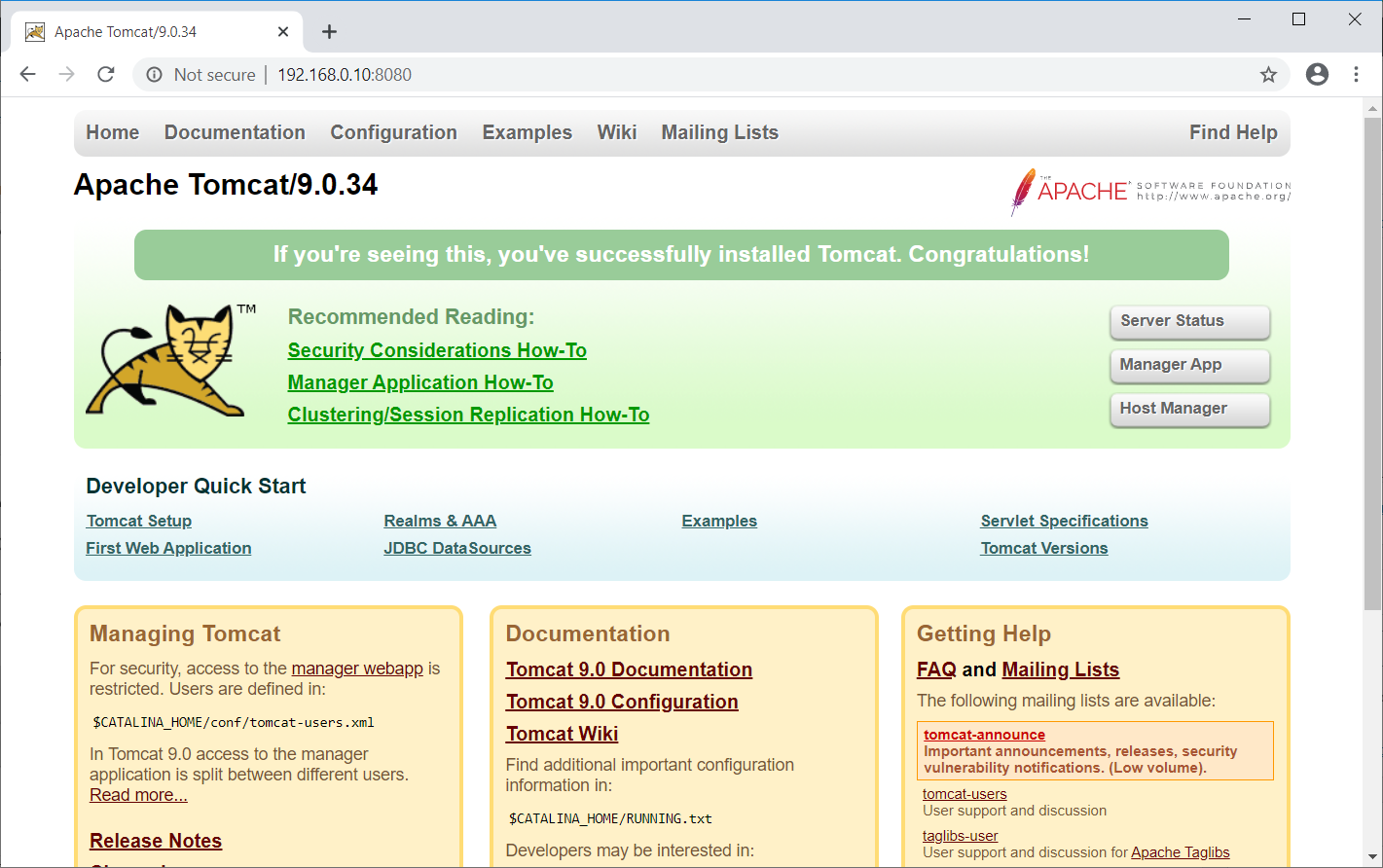Click the Host Manager button

click(x=1189, y=409)
